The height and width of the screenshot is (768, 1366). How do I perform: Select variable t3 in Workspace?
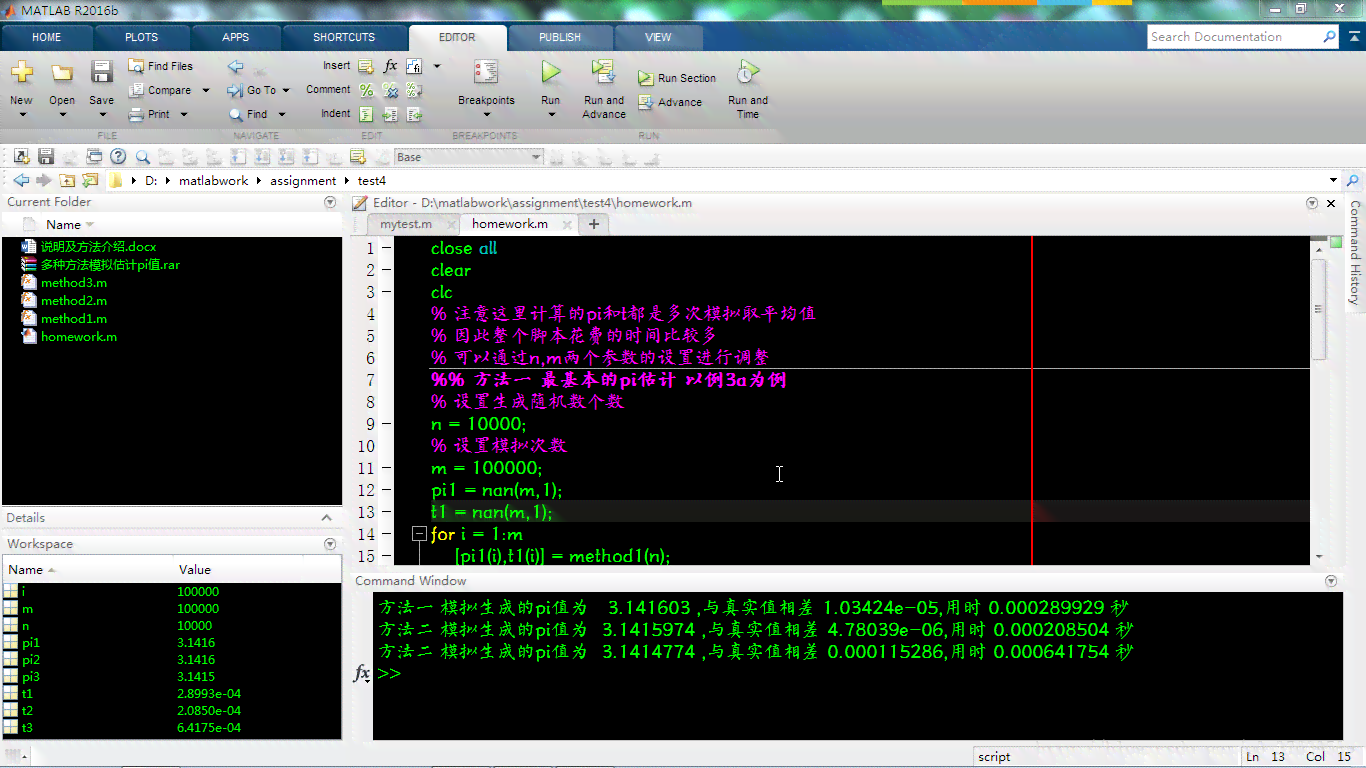coord(172,728)
